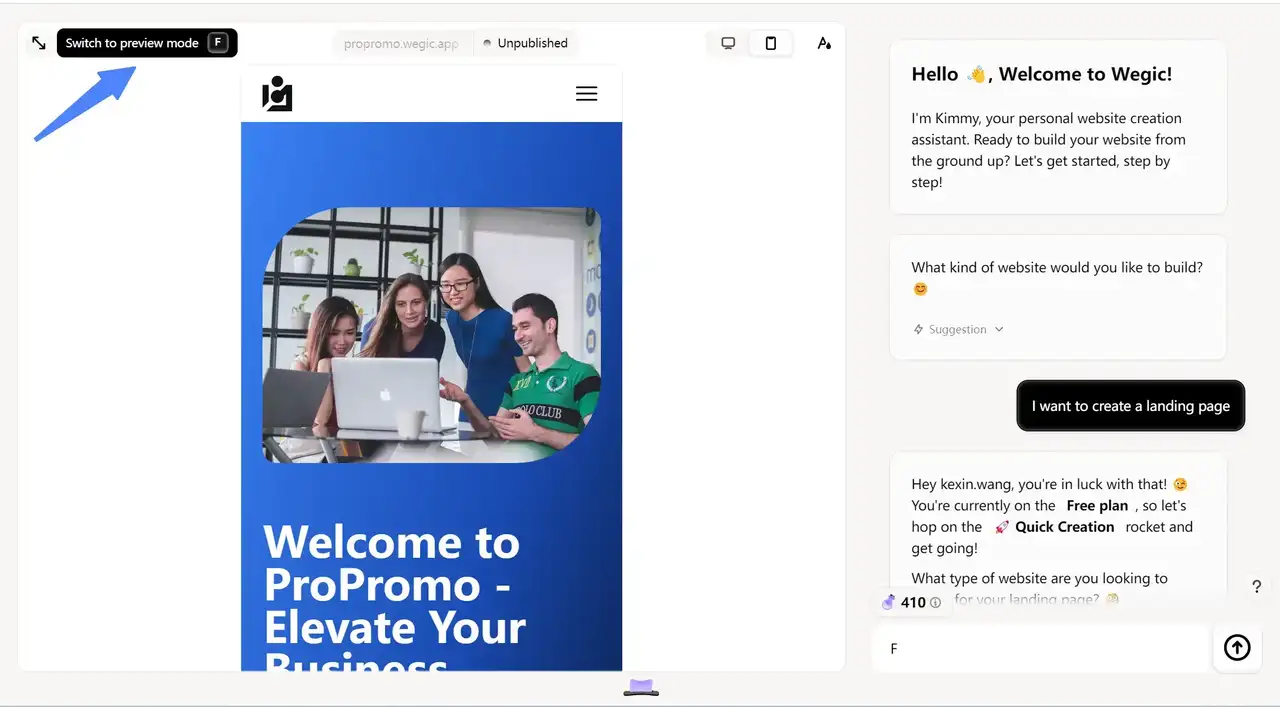Image resolution: width=1280 pixels, height=707 pixels.
Task: Select the team photo in the hero section
Action: pos(432,335)
